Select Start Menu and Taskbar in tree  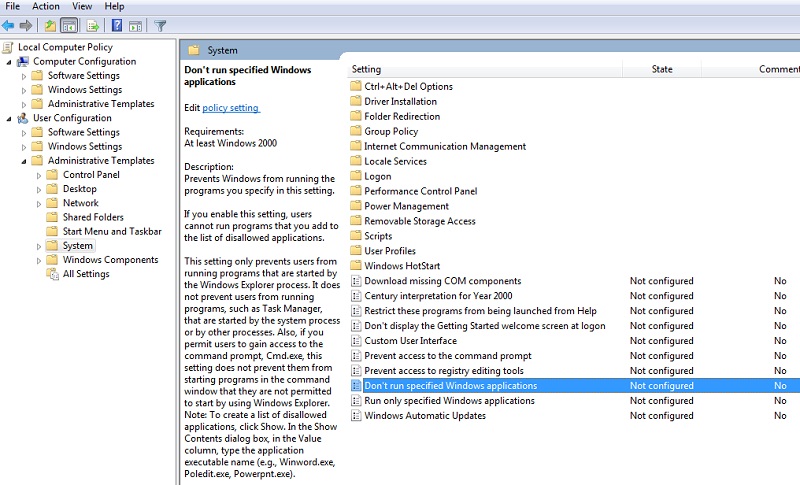point(112,232)
